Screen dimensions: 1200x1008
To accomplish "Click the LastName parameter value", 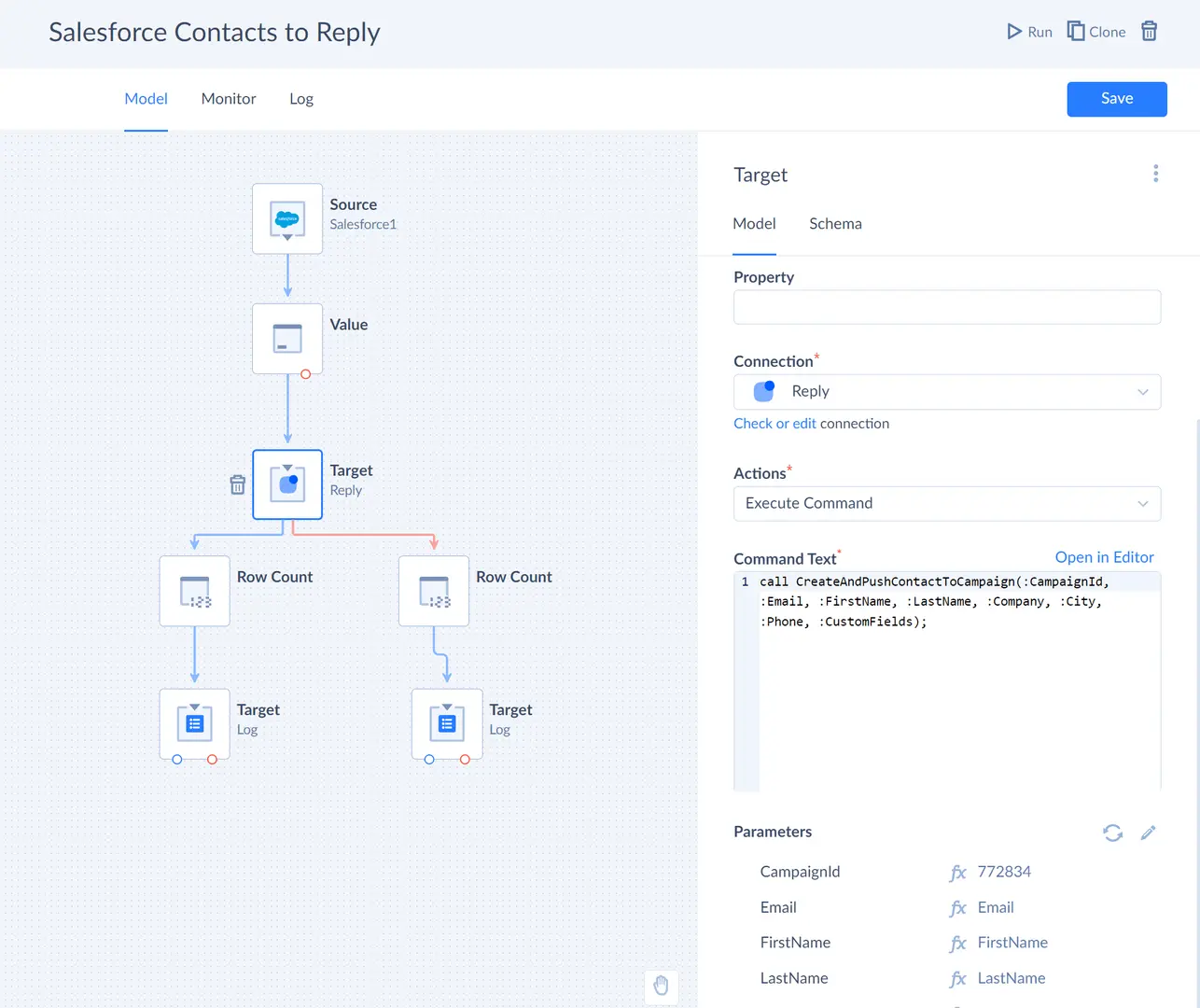I will pyautogui.click(x=1012, y=978).
